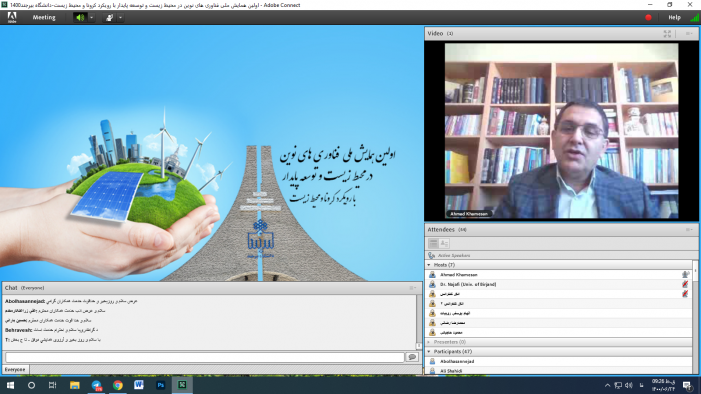This screenshot has height=394, width=701.
Task: Click Ahmad Khamesan's host avatar icon
Action: [x=432, y=275]
